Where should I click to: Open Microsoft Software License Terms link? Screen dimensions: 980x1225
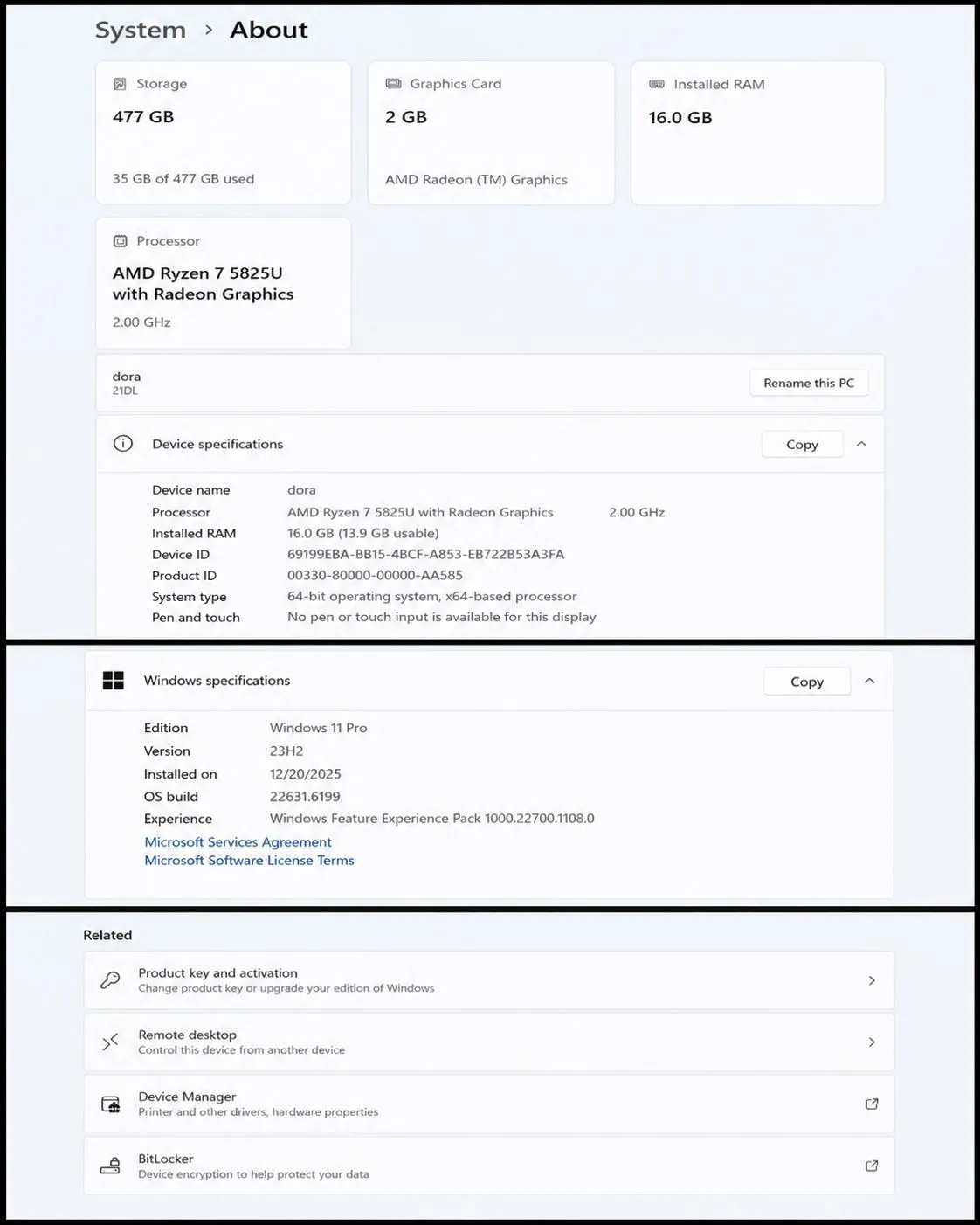(x=249, y=861)
